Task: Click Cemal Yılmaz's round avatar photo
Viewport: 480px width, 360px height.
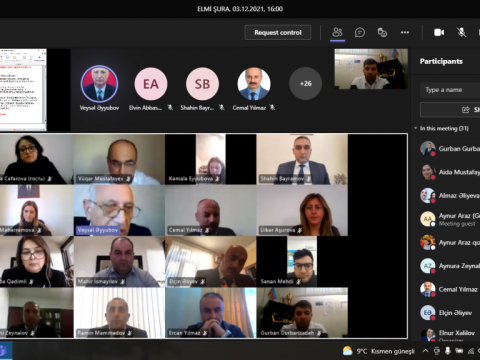Action: point(254,84)
